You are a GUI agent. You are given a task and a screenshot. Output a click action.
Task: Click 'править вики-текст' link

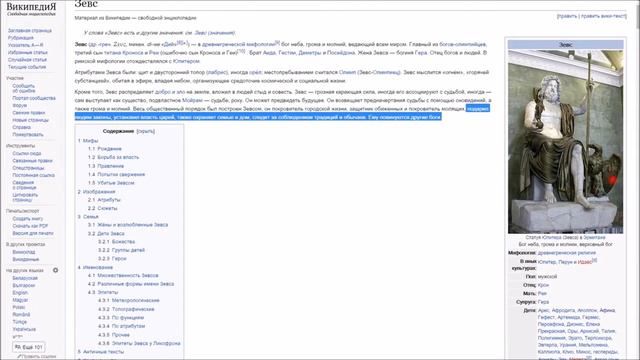pos(603,16)
